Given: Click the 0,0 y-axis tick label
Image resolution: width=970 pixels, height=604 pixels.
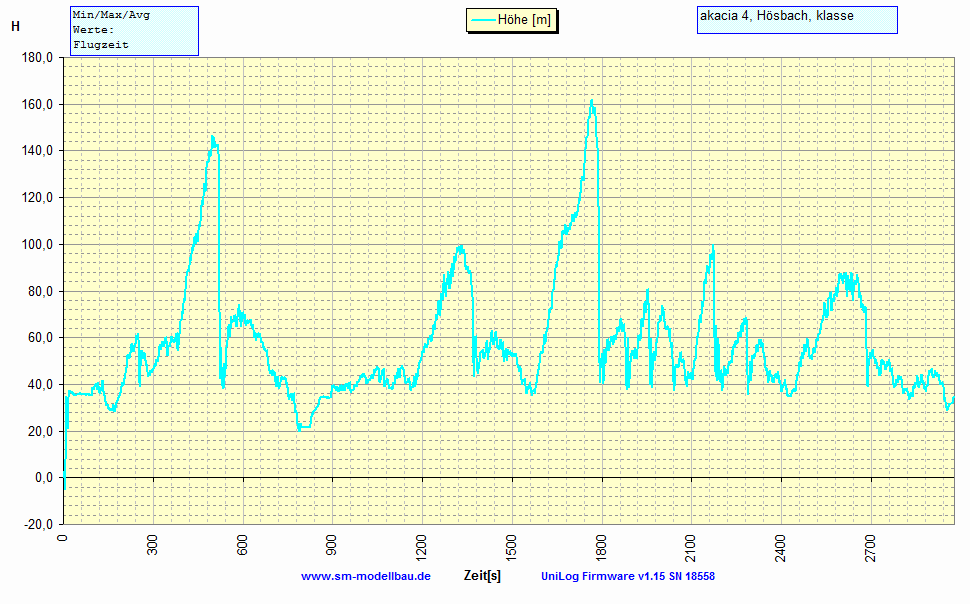Looking at the screenshot, I should (x=43, y=478).
